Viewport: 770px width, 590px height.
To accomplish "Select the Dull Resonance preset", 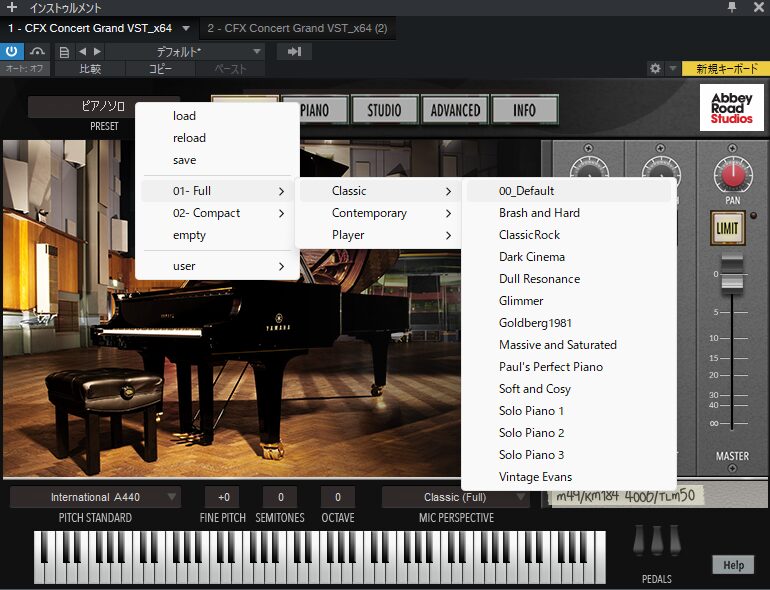I will pyautogui.click(x=569, y=279).
